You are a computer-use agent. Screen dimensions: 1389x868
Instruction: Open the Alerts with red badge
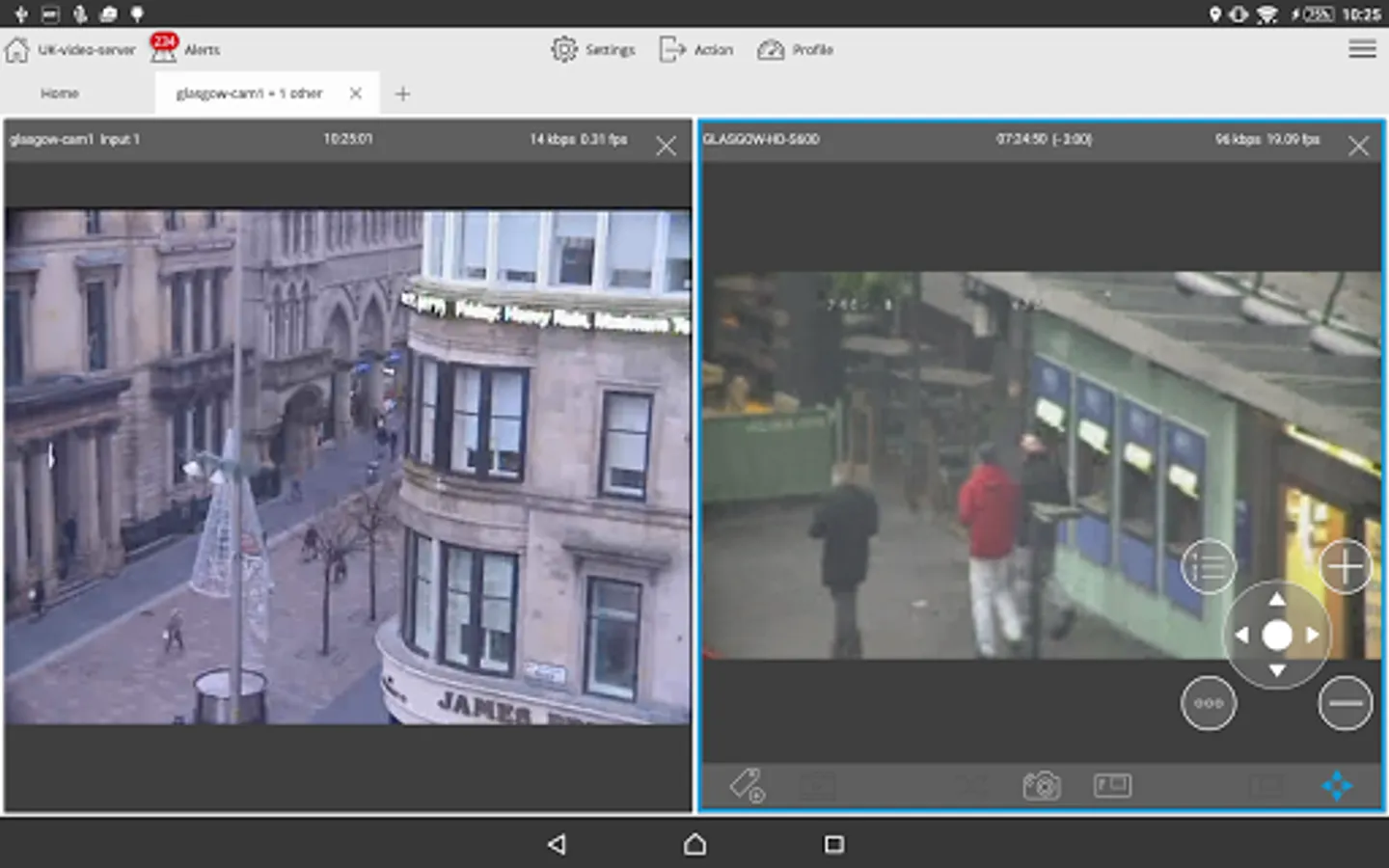(x=164, y=48)
